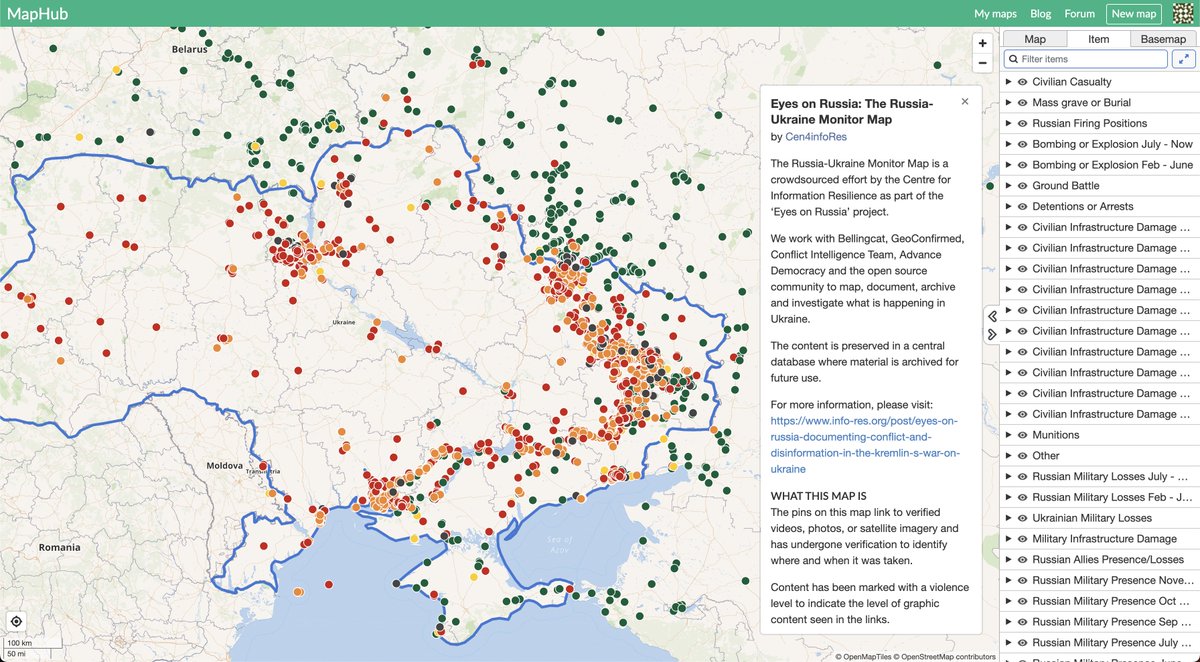Toggle visibility of Mass grave or Burial
This screenshot has height=662, width=1200.
tap(1023, 103)
